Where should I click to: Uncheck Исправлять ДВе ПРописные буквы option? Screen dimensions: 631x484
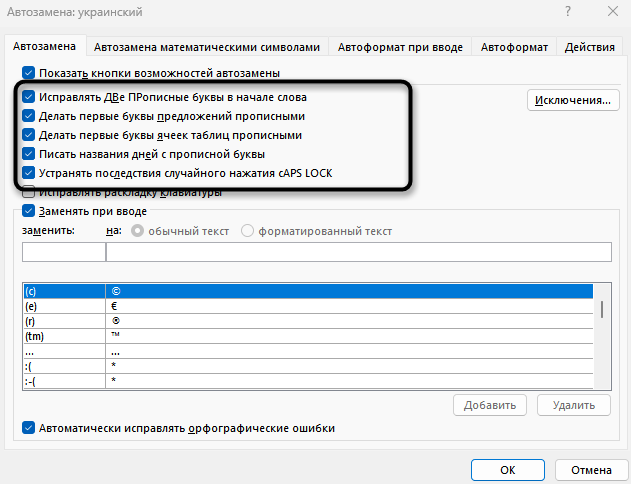[29, 97]
